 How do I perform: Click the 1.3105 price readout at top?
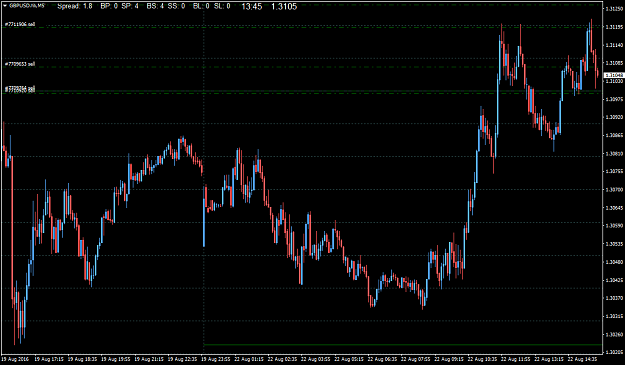coord(284,6)
